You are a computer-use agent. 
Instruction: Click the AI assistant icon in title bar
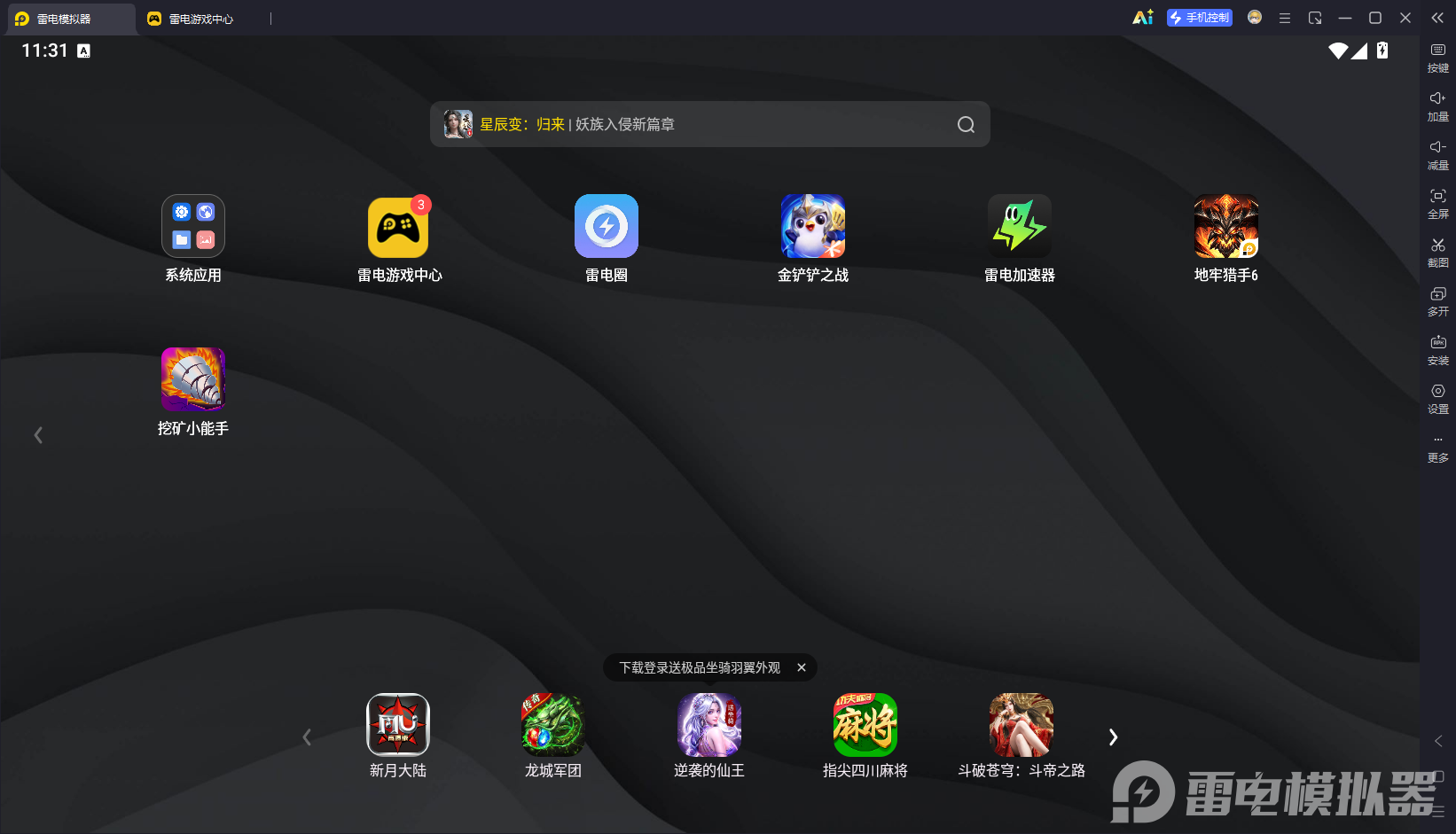1143,18
